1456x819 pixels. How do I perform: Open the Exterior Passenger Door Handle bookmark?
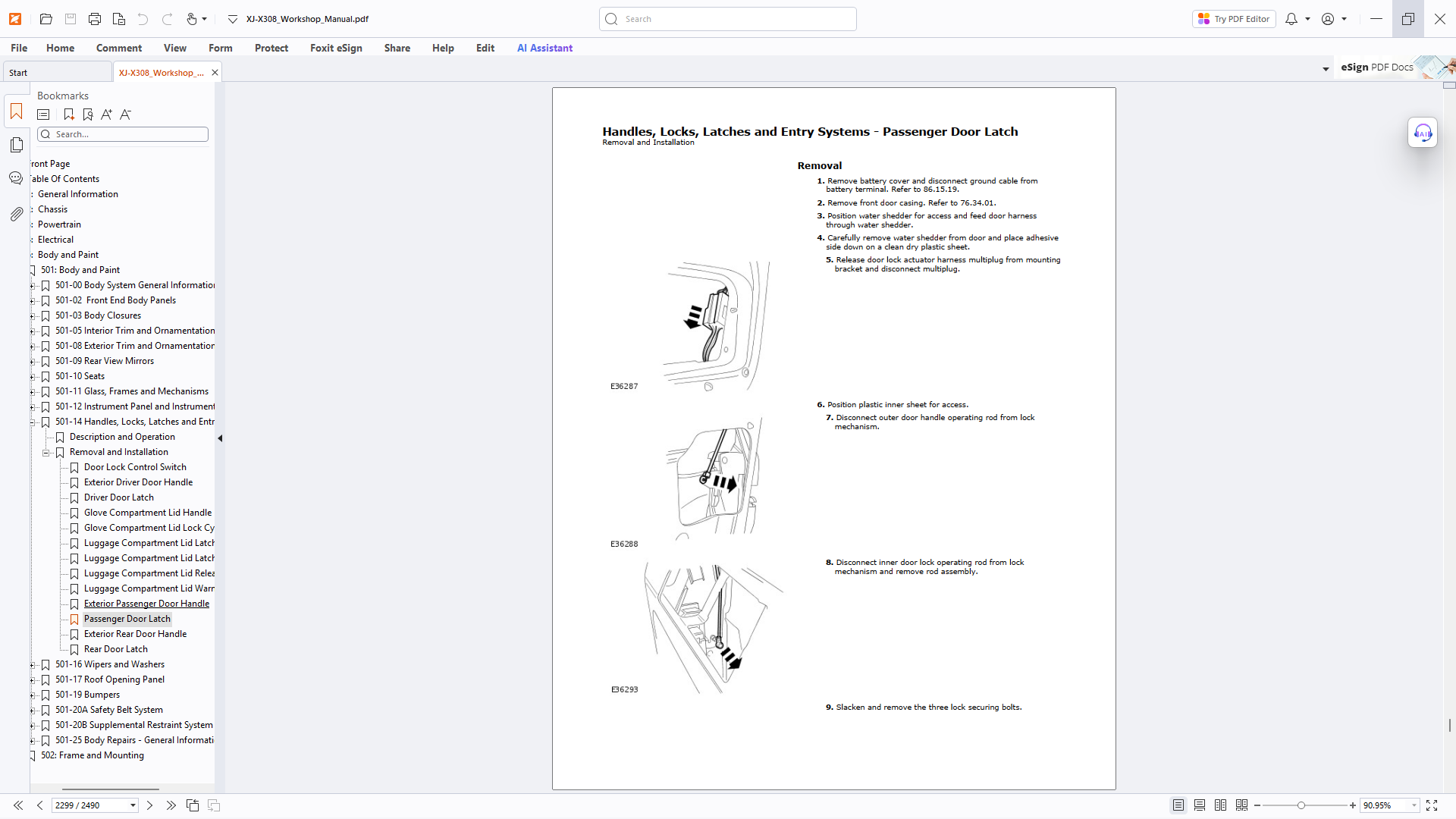pyautogui.click(x=146, y=604)
